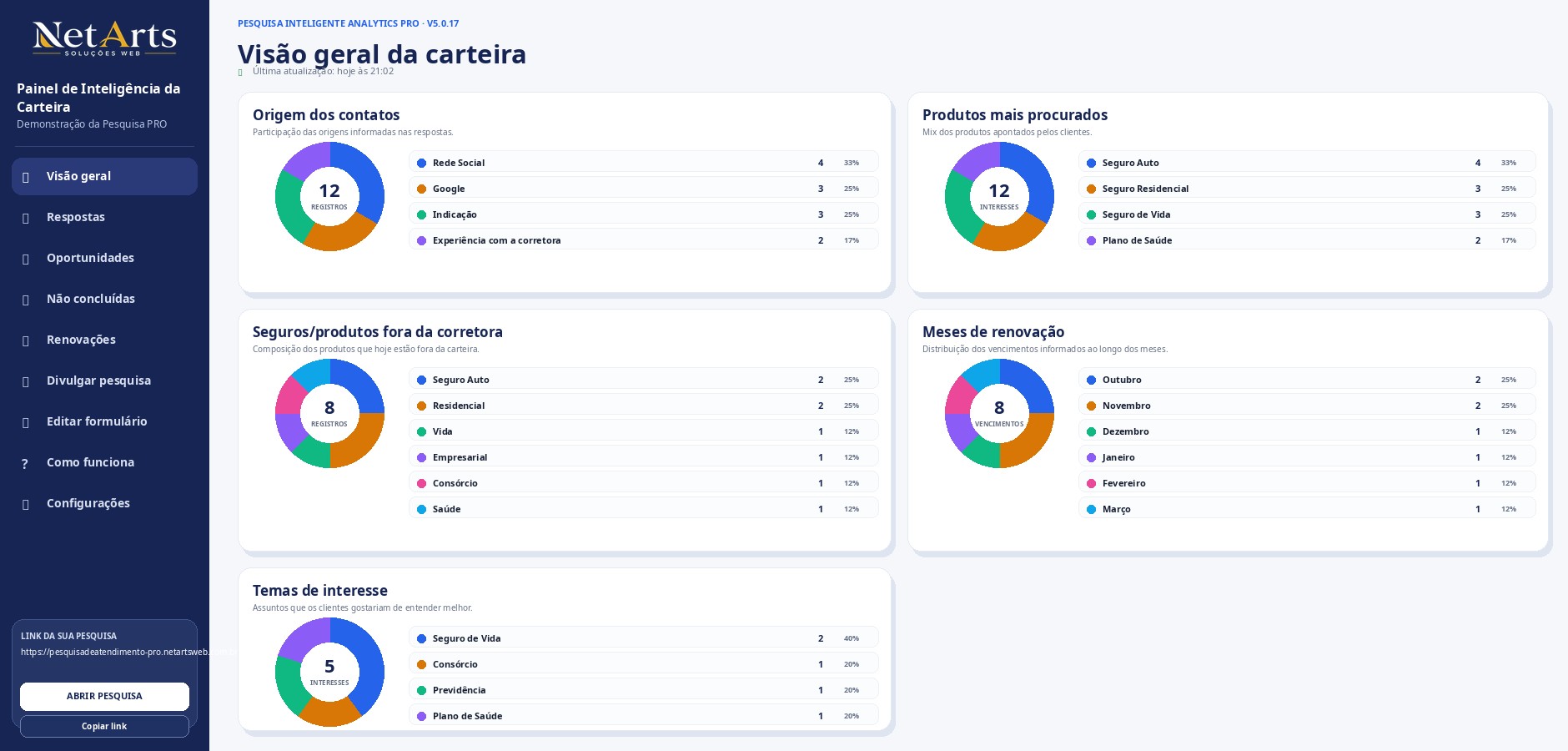Select Experiência com a corretora row

click(x=643, y=240)
